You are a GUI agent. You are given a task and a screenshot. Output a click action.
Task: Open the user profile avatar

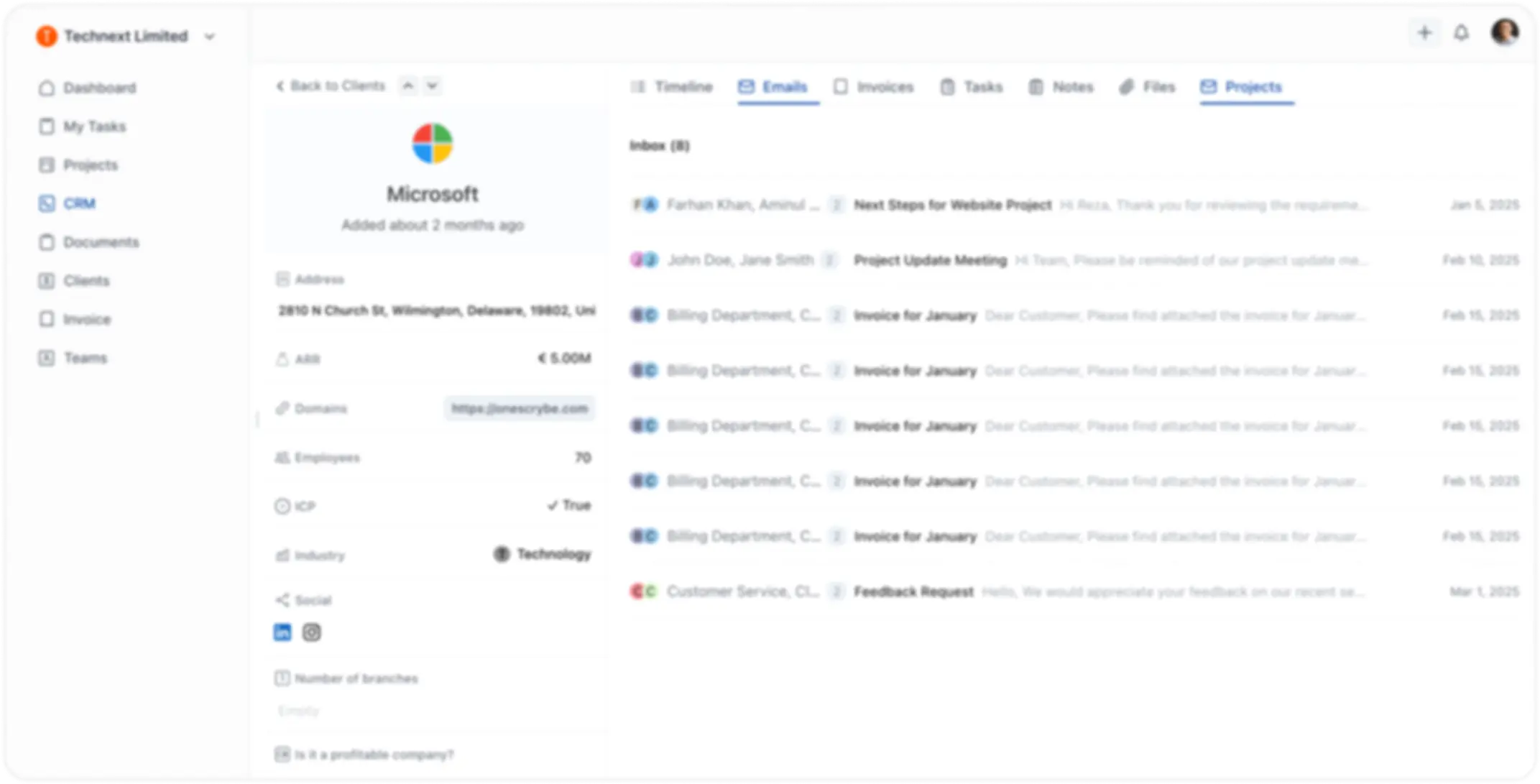(1504, 32)
